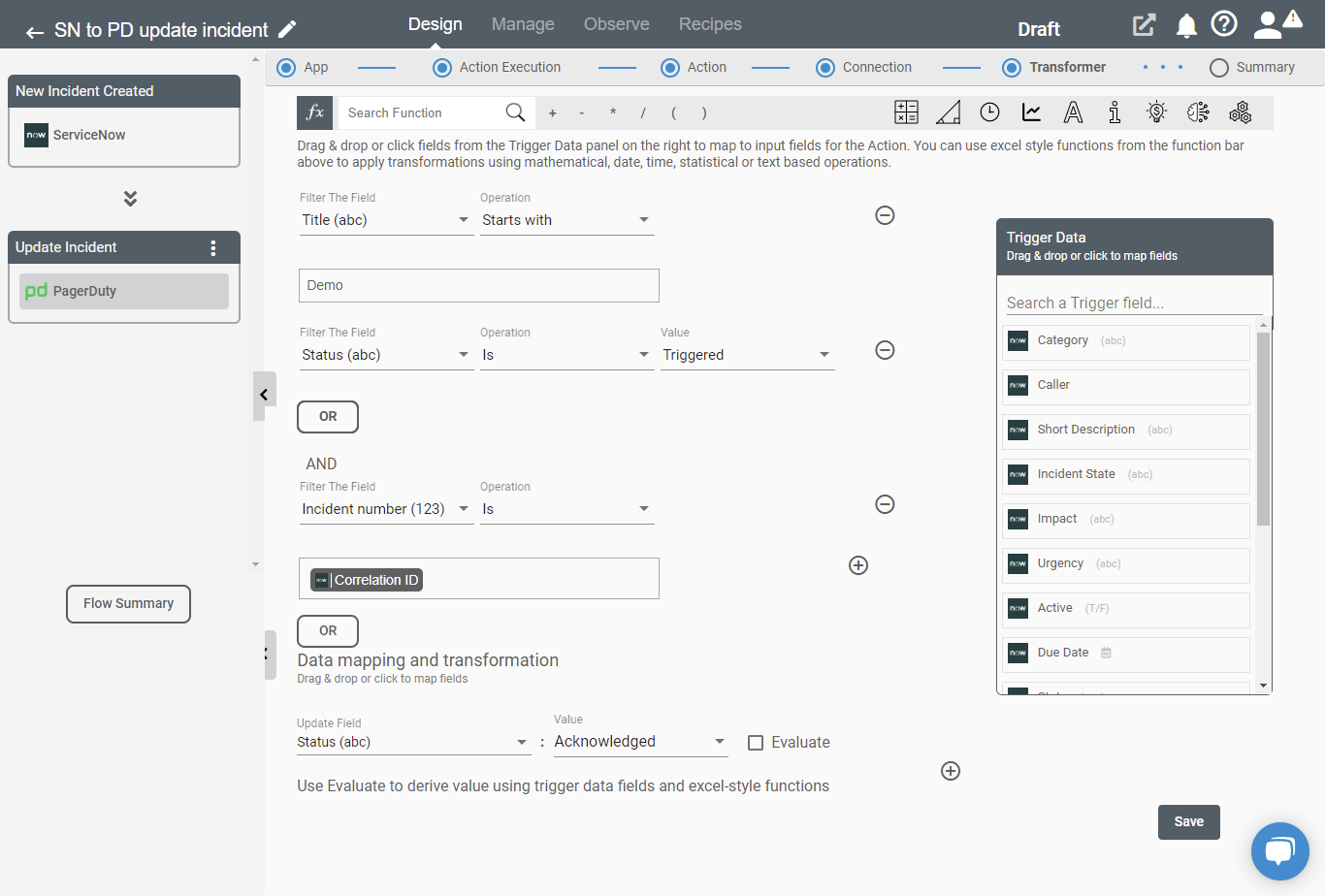Open the trigonometry functions triangle icon
This screenshot has width=1325, height=896.
click(x=948, y=112)
